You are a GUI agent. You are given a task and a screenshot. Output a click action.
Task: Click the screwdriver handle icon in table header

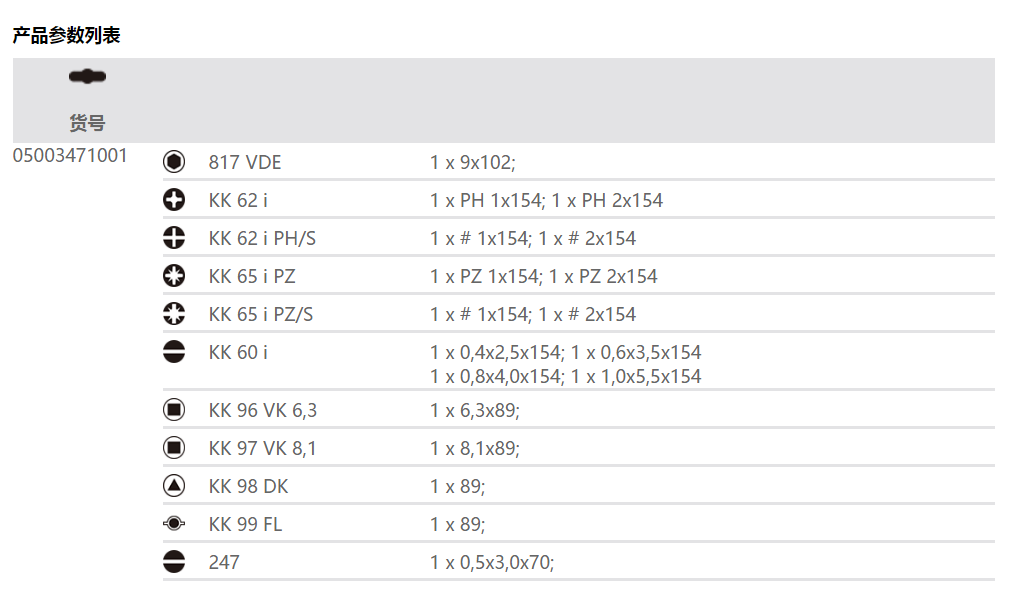pos(87,77)
